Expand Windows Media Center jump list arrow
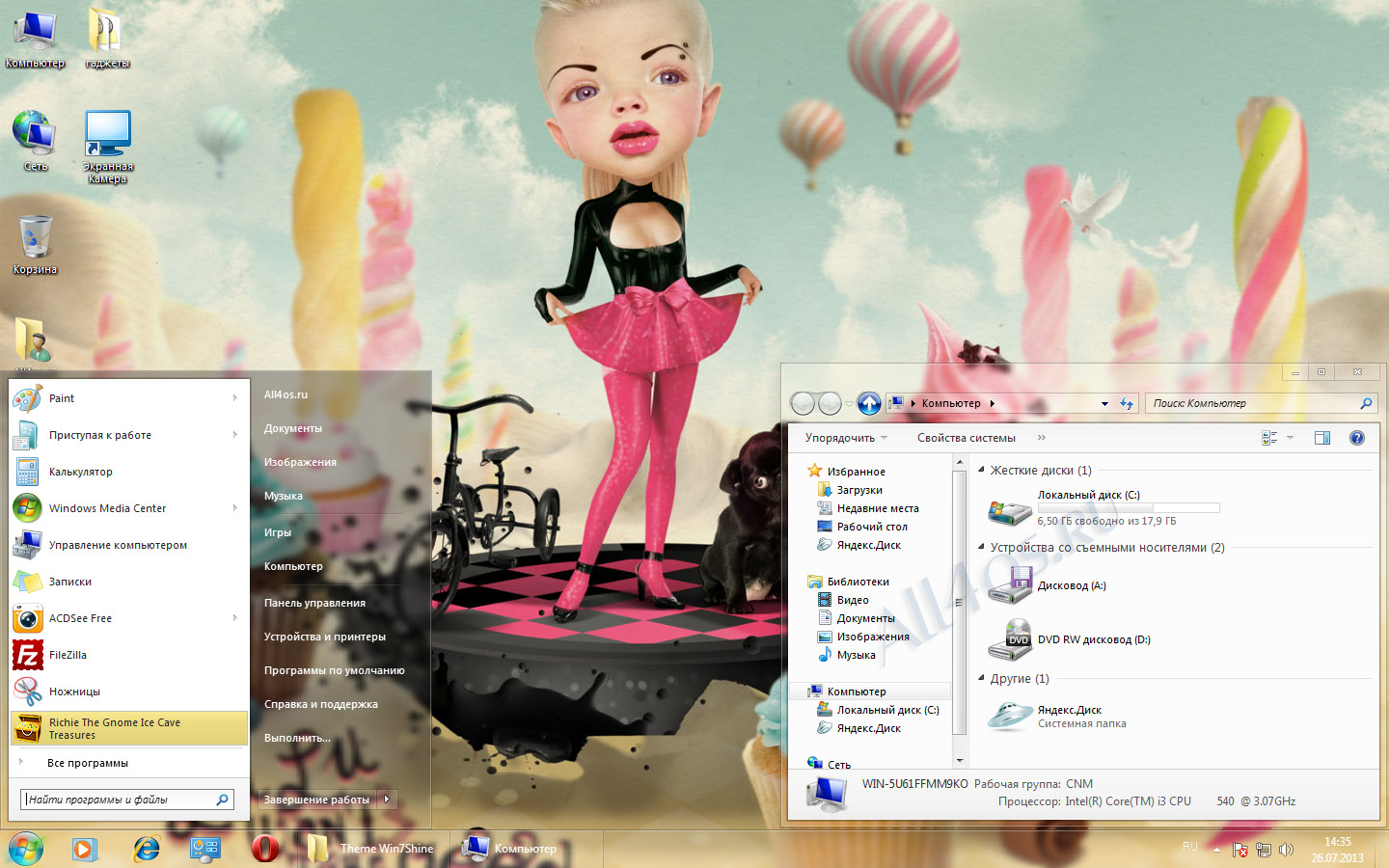This screenshot has height=868, width=1389. click(234, 508)
